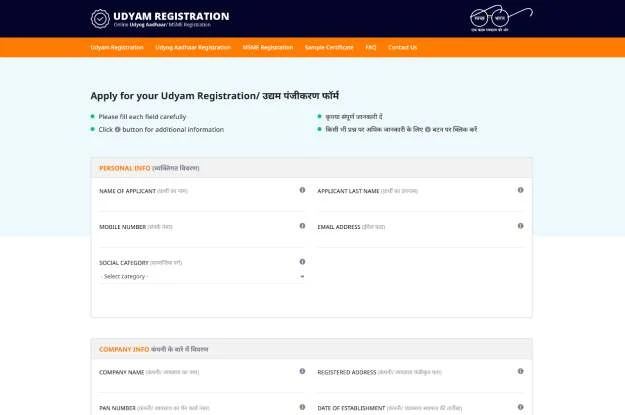Click 'Please fill each field carefully' text
625x415 pixels.
coord(142,117)
